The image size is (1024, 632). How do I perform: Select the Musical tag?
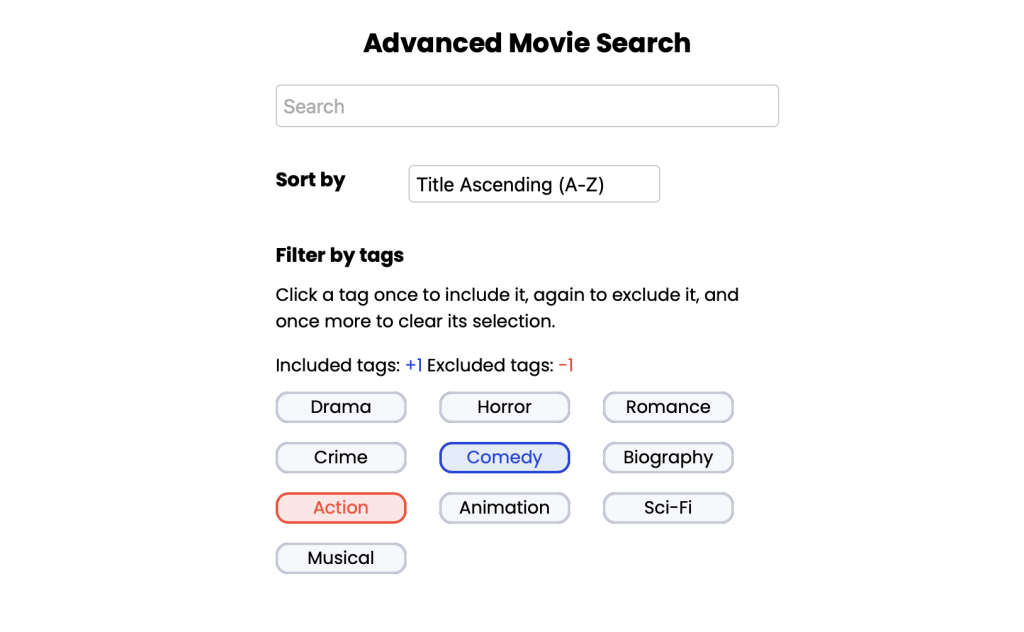click(x=341, y=558)
